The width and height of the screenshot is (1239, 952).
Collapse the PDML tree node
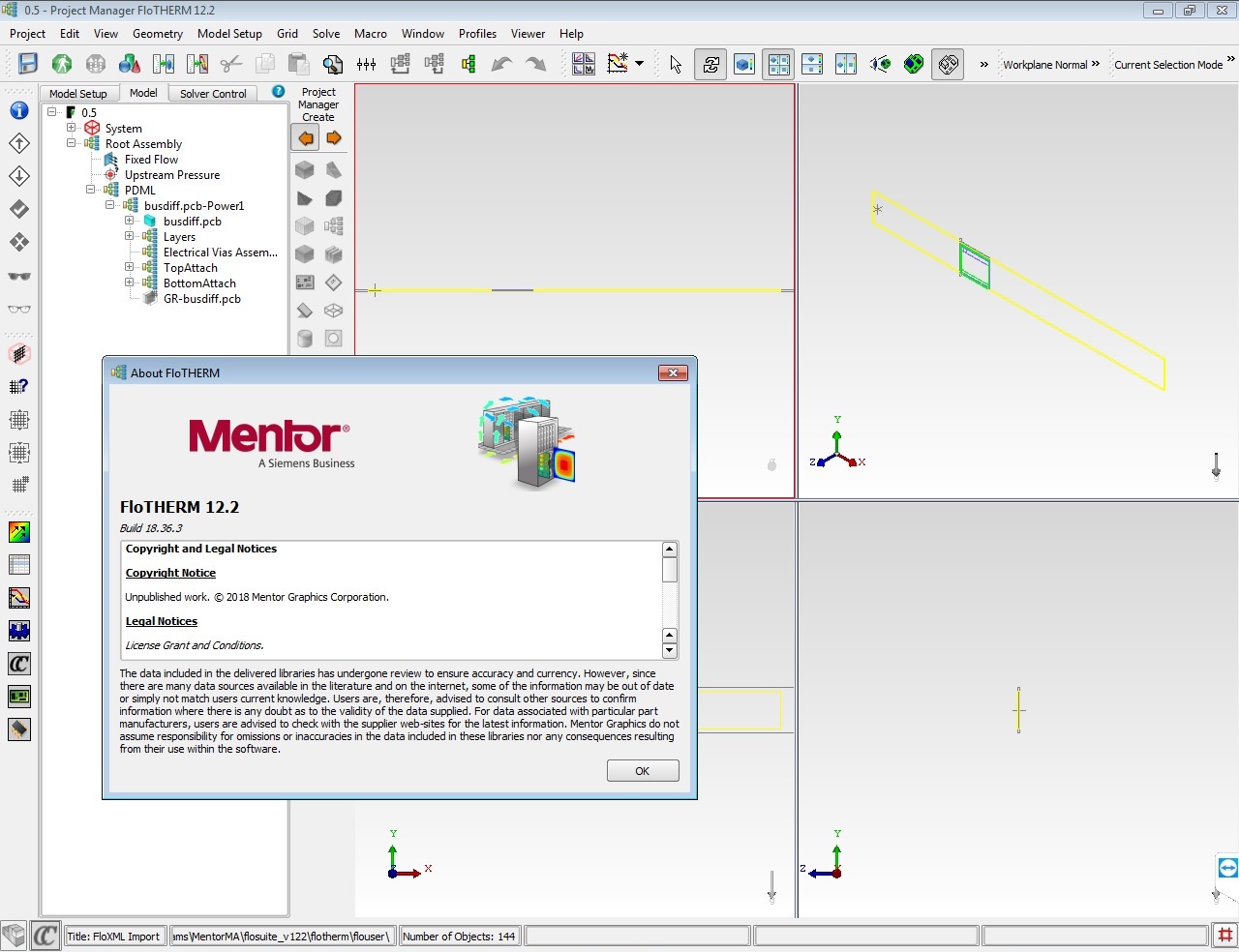pyautogui.click(x=90, y=190)
